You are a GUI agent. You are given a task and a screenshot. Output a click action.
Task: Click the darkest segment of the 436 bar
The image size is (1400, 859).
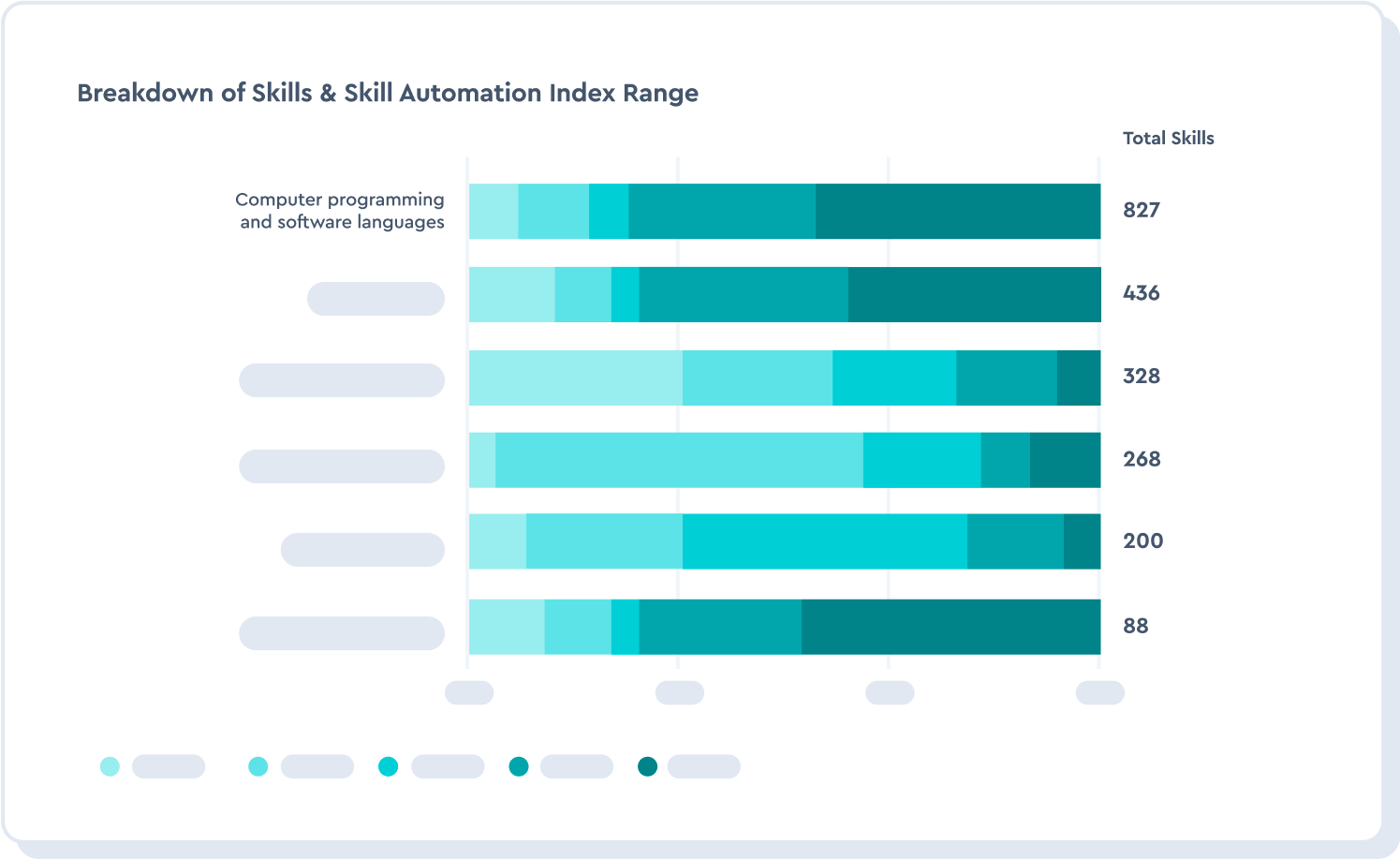pyautogui.click(x=974, y=294)
